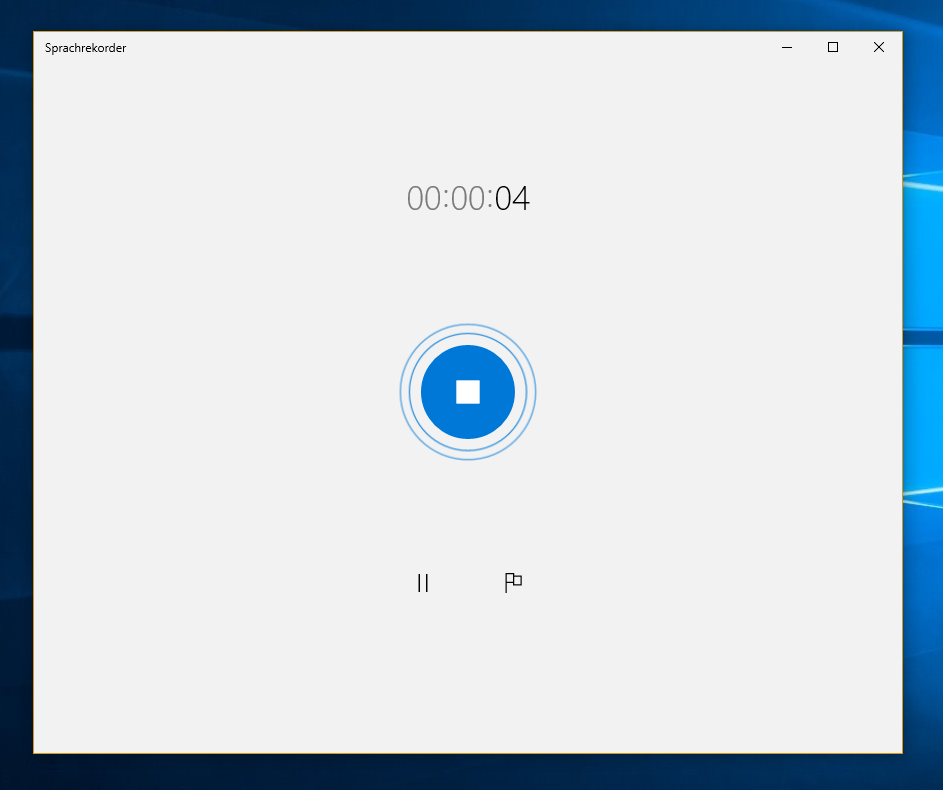Viewport: 943px width, 790px height.
Task: Click the white square stop symbol
Action: tap(468, 392)
